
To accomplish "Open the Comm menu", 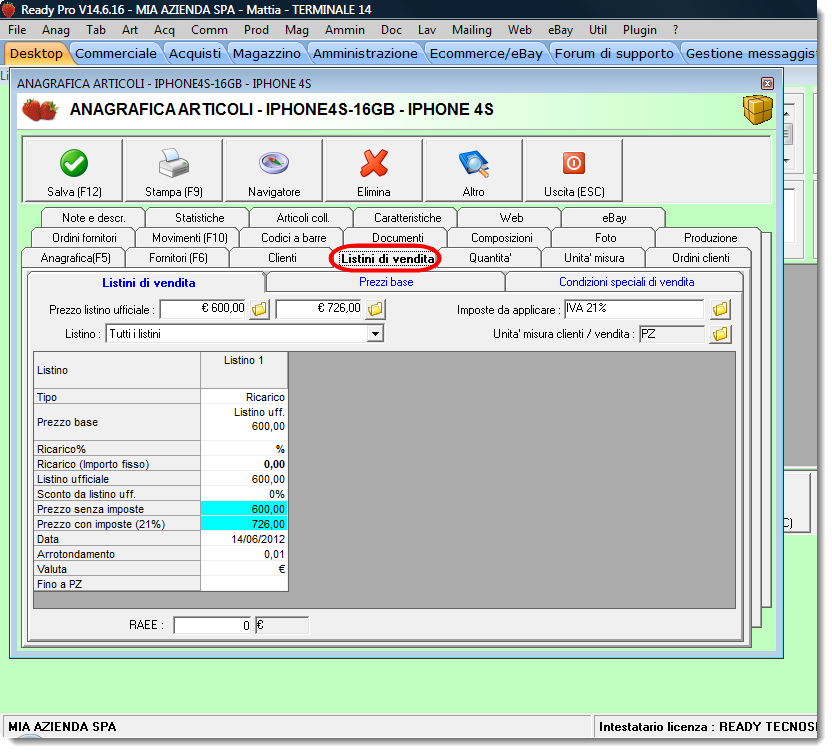I will tap(209, 30).
